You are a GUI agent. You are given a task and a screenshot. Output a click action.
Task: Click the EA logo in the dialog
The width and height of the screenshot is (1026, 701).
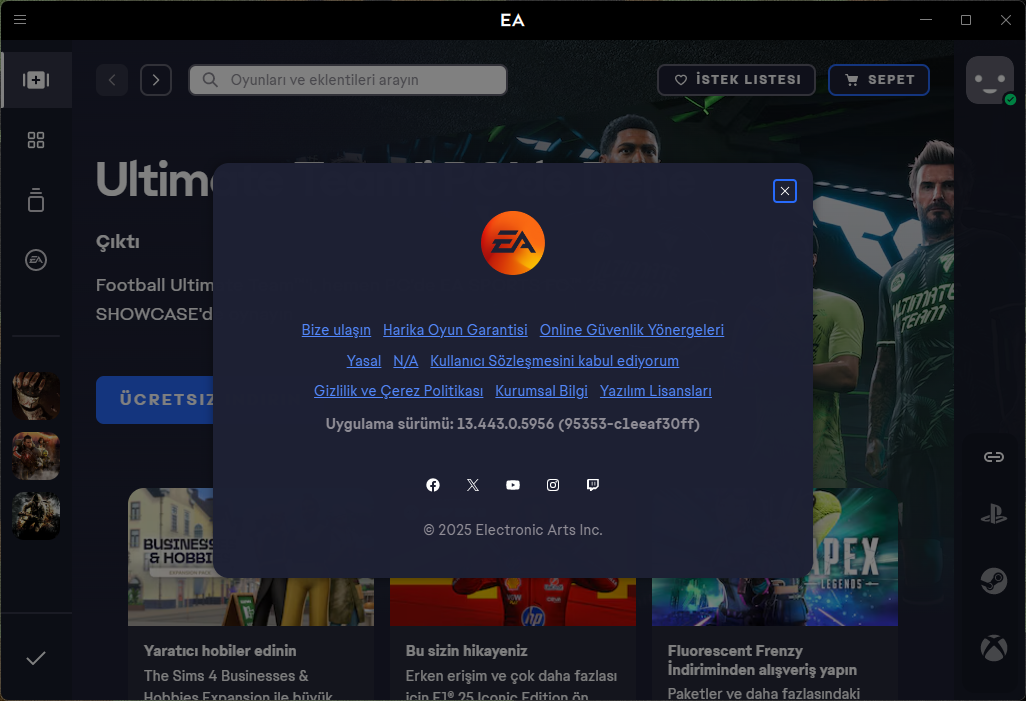coord(513,243)
